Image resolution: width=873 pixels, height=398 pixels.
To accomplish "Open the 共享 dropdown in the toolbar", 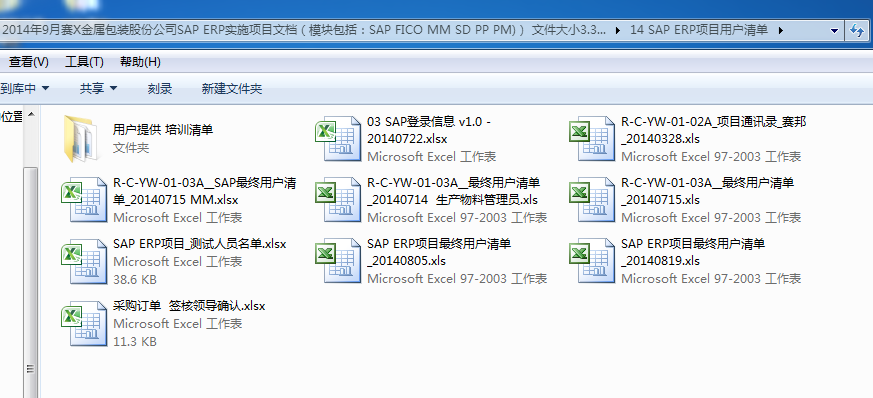I will [98, 88].
